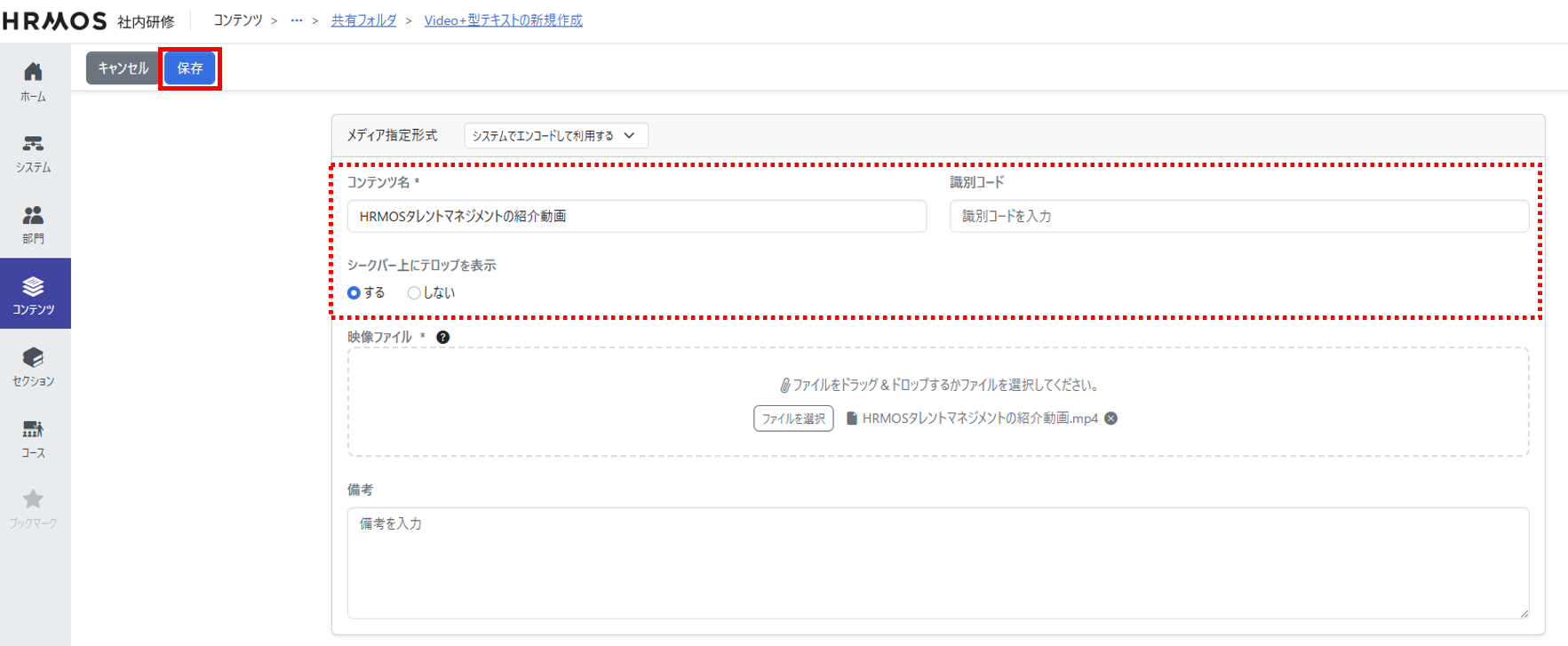
Task: Open the セクション sidebar icon
Action: 34,365
